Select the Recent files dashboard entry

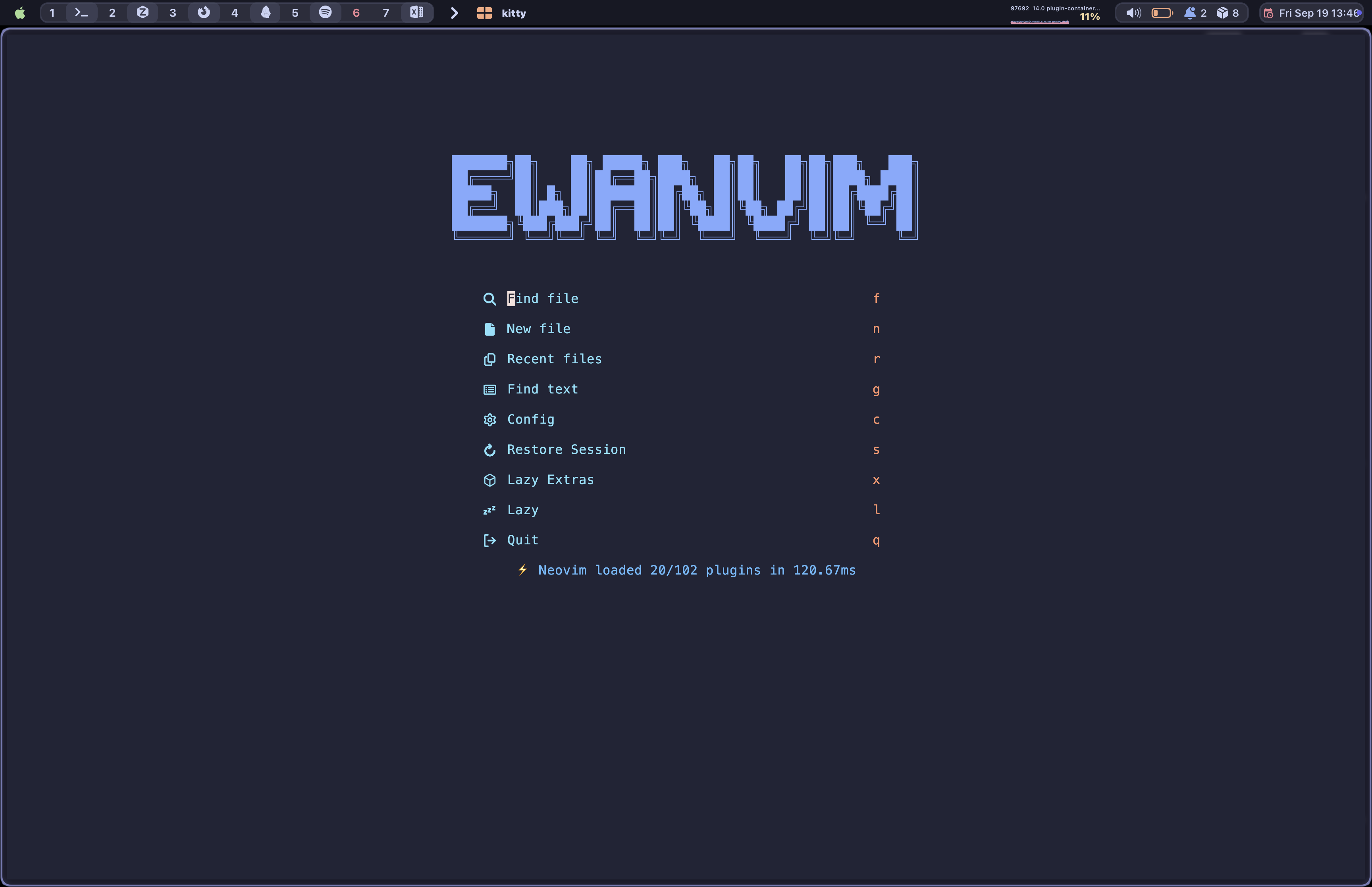tap(554, 359)
